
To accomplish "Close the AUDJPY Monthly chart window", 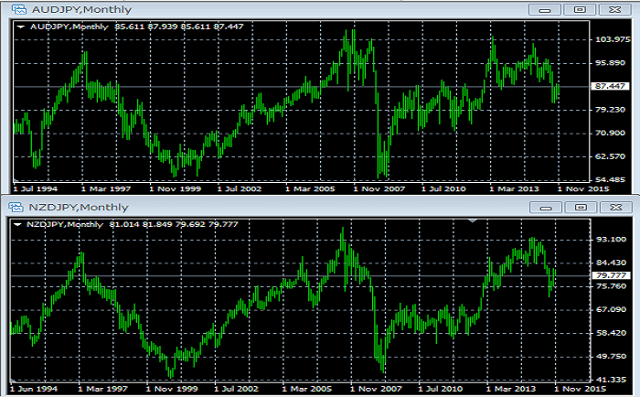I will (x=615, y=10).
